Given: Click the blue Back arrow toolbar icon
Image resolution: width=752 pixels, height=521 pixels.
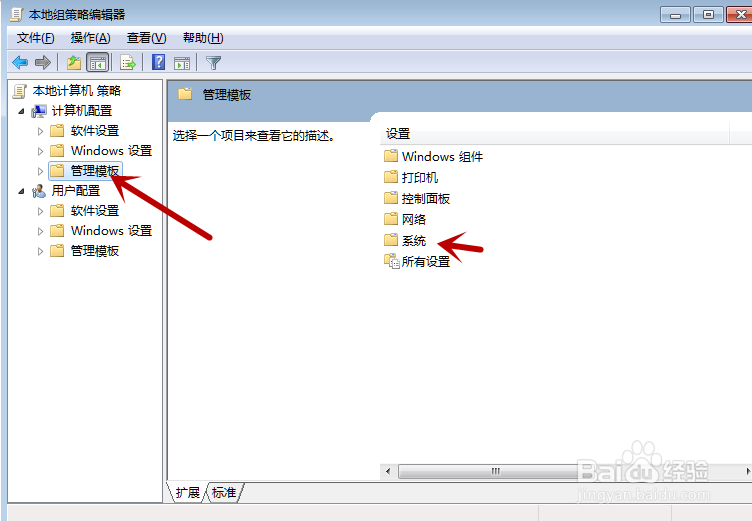Looking at the screenshot, I should pyautogui.click(x=20, y=62).
